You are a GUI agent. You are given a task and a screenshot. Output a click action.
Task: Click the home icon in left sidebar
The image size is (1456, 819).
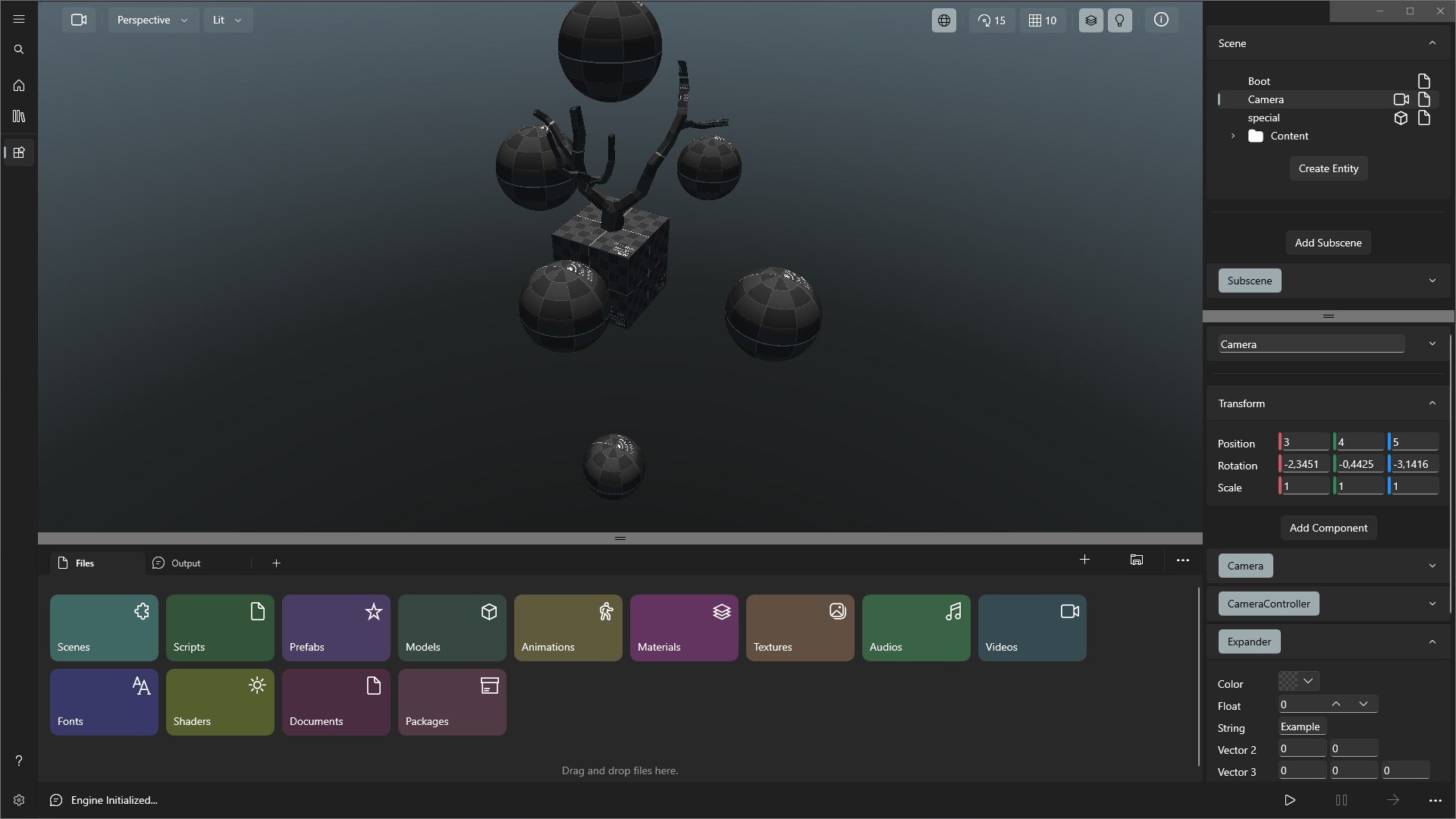pyautogui.click(x=19, y=86)
